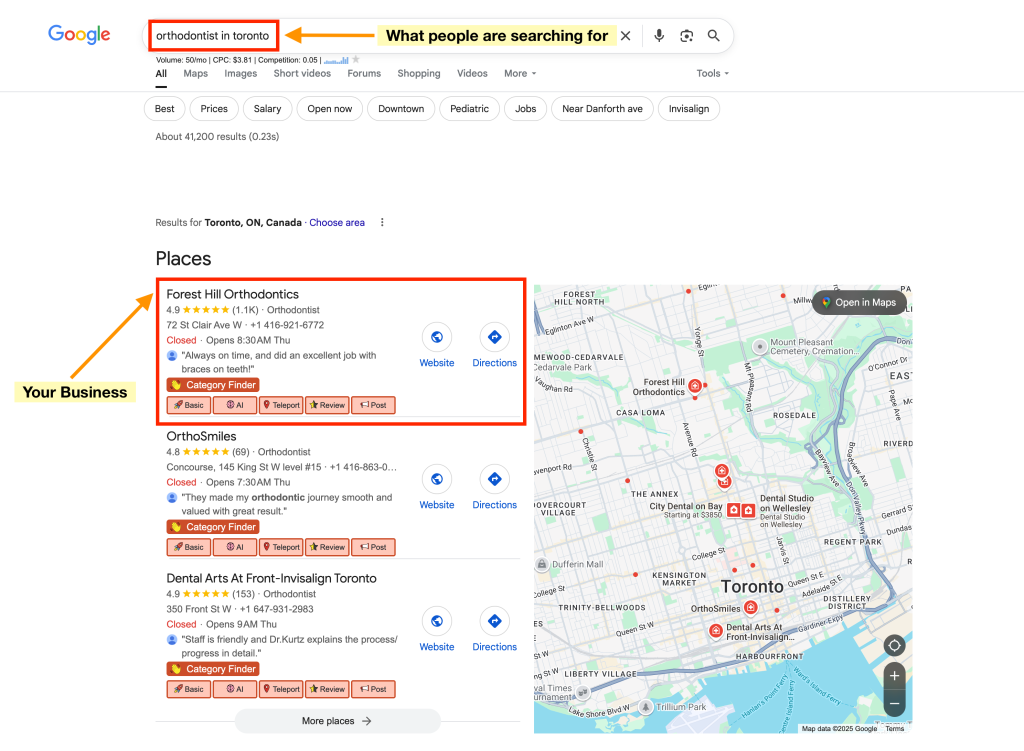Click the More places button

[x=338, y=721]
